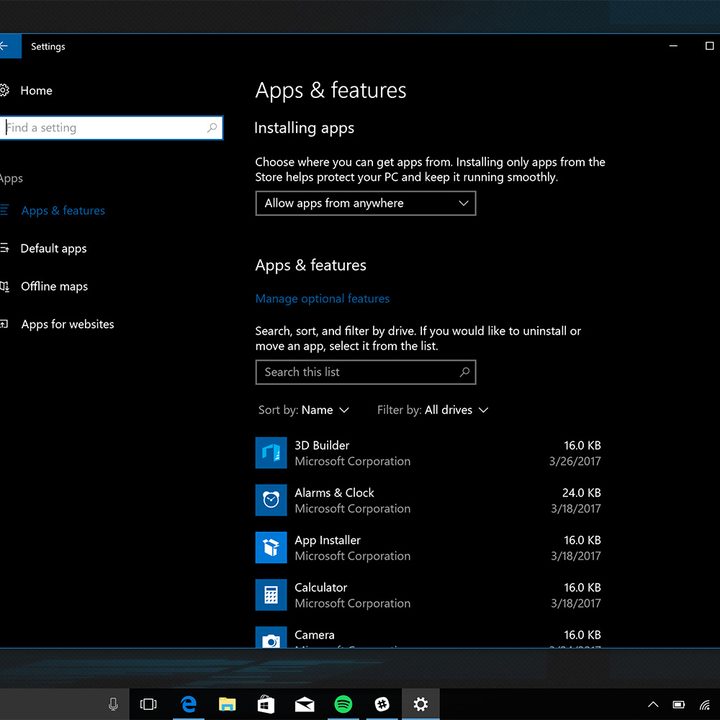
Task: Select the 3D Builder list entry name
Action: pyautogui.click(x=322, y=445)
